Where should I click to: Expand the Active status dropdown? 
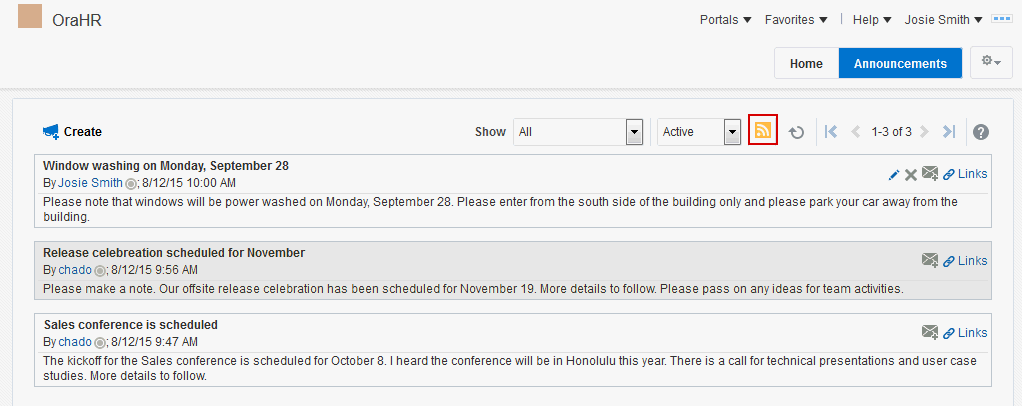[732, 132]
